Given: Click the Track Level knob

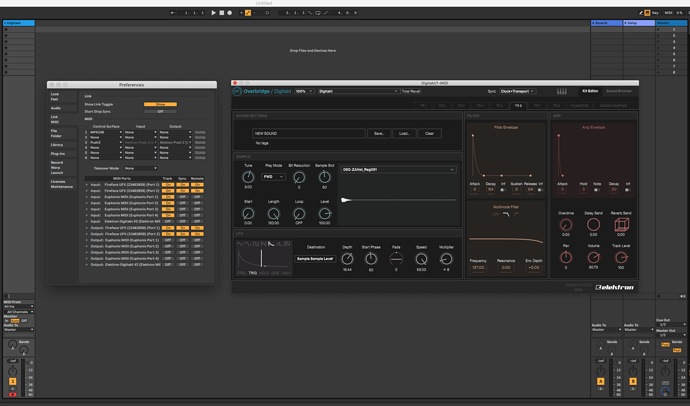Looking at the screenshot, I should (621, 257).
